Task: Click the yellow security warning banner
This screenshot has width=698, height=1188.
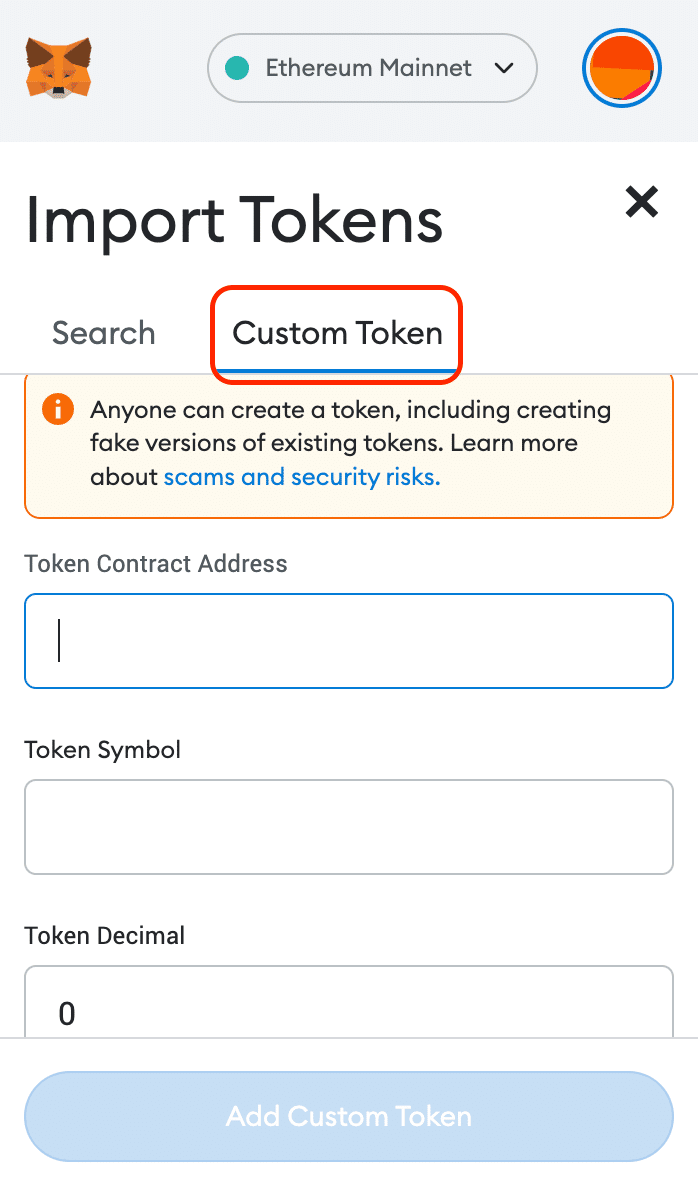Action: 348,444
